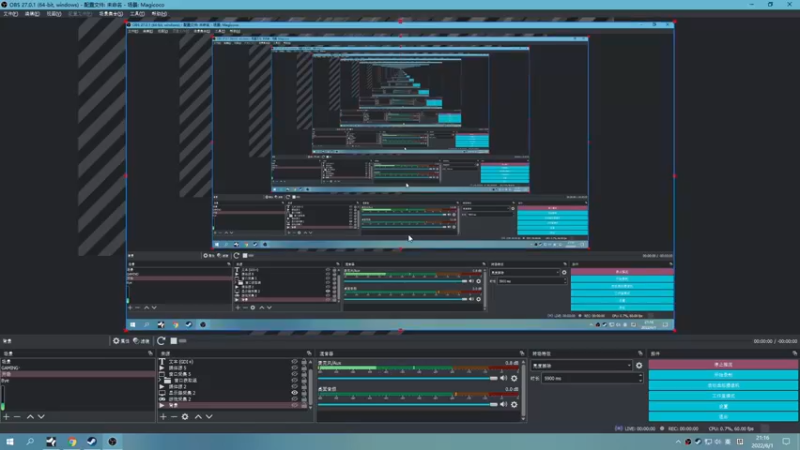Expand the folder group in Sources list
The image size is (800, 450).
(159, 380)
